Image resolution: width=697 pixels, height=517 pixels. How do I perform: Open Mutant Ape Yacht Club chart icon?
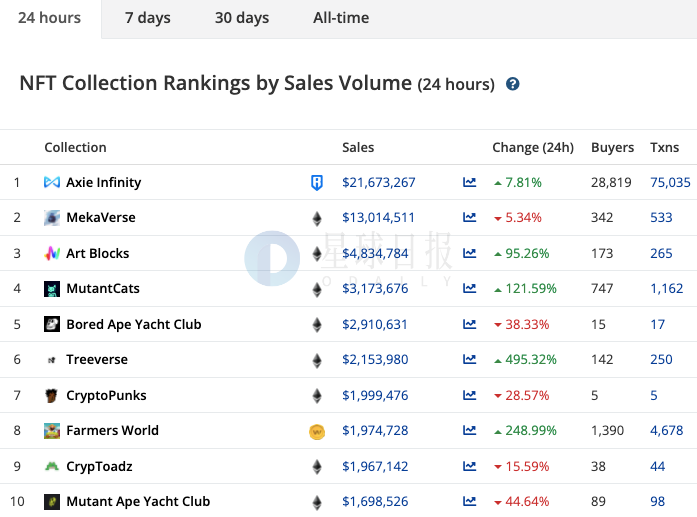pyautogui.click(x=469, y=501)
